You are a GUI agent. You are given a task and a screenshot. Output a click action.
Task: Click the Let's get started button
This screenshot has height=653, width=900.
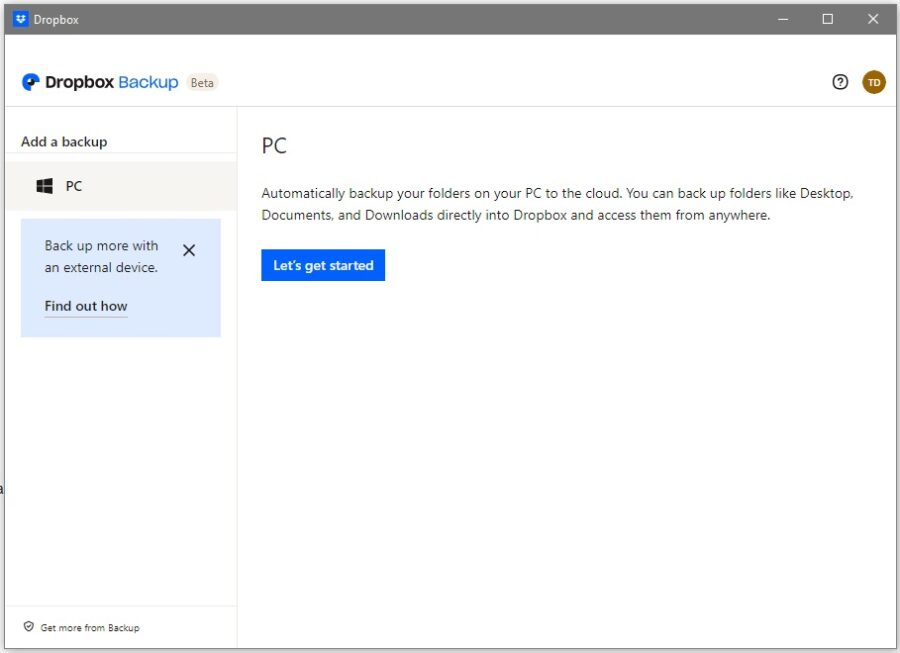click(x=323, y=265)
